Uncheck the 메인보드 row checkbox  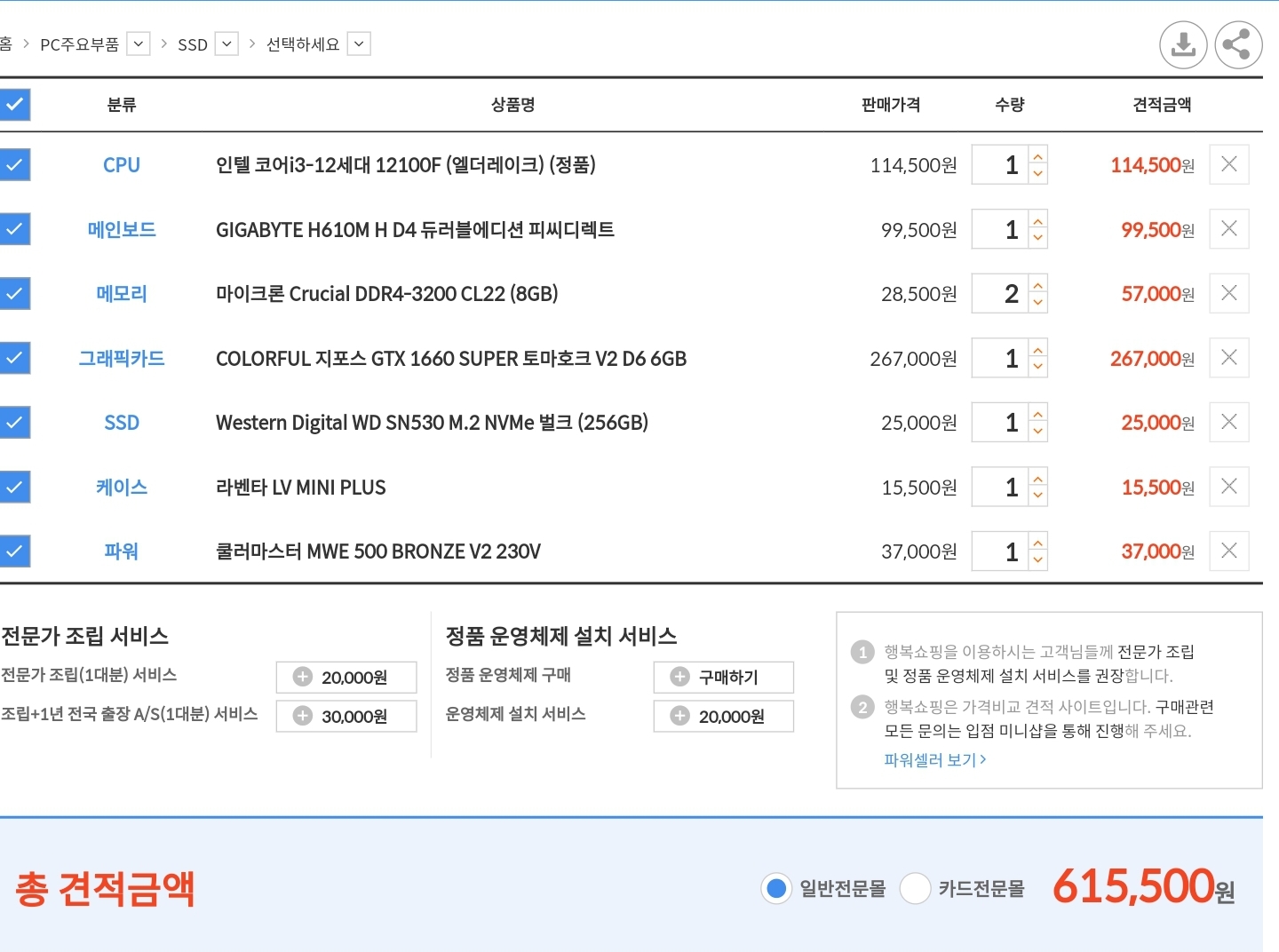point(14,229)
